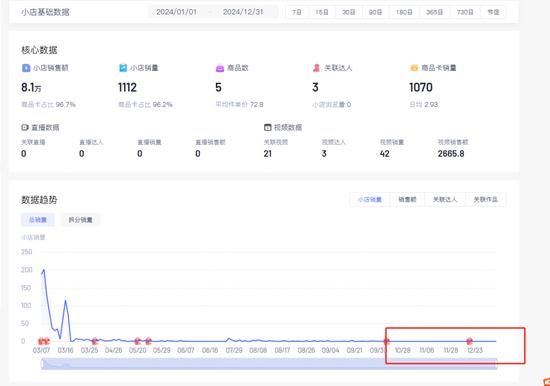Click the 商品卡占比 96.7% text
550x386 pixels.
click(x=48, y=105)
